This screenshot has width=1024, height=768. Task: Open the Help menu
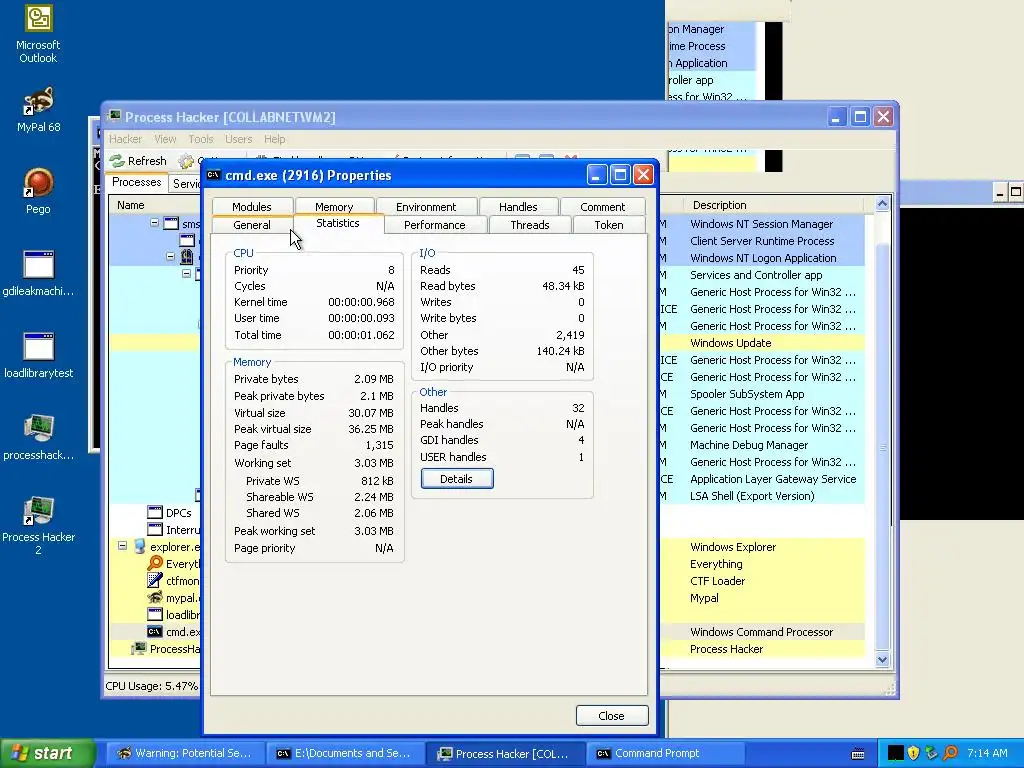click(x=274, y=139)
